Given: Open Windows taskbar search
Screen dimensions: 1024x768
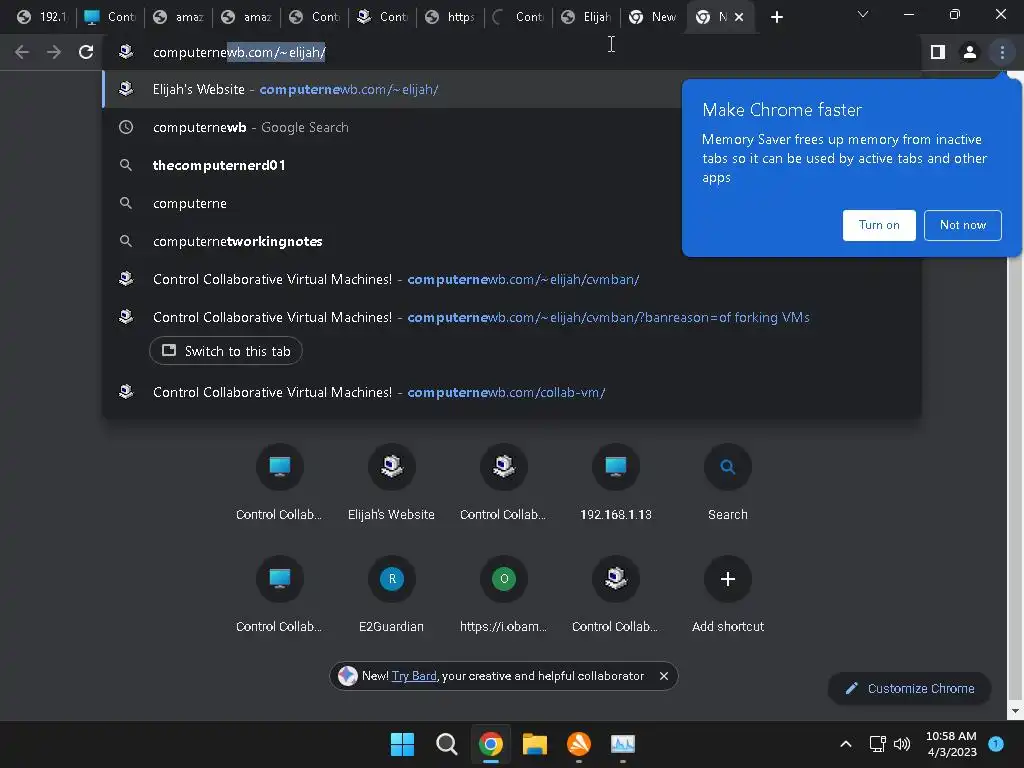Looking at the screenshot, I should click(x=447, y=744).
